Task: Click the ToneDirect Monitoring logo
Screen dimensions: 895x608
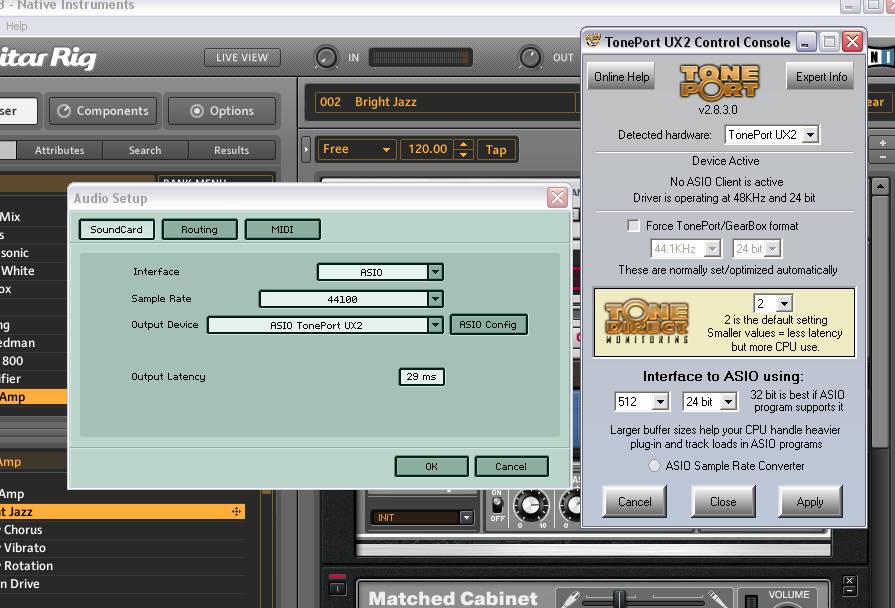Action: tap(647, 321)
